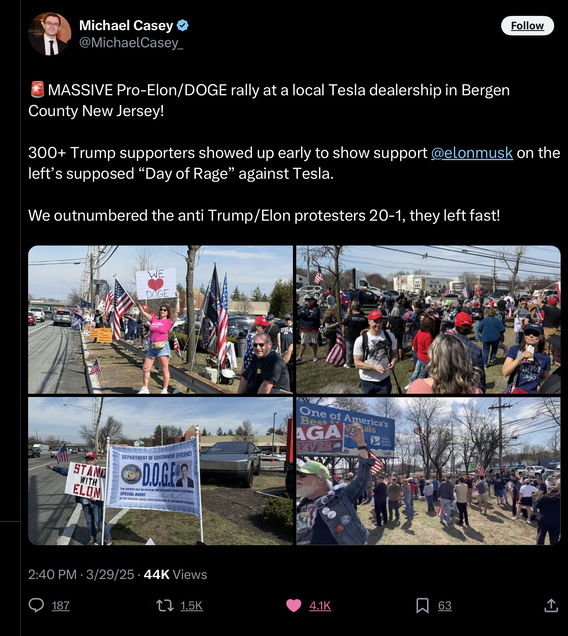
Task: Click the 2:40 PM 3/29/25 timestamp
Action: pos(81,574)
